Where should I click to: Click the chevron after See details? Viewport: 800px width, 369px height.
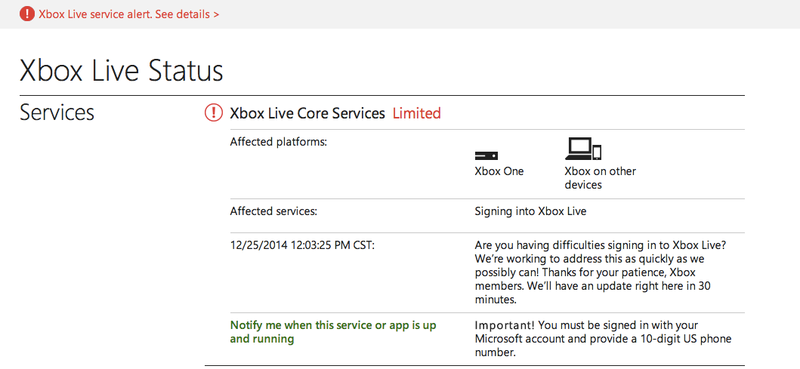[216, 15]
